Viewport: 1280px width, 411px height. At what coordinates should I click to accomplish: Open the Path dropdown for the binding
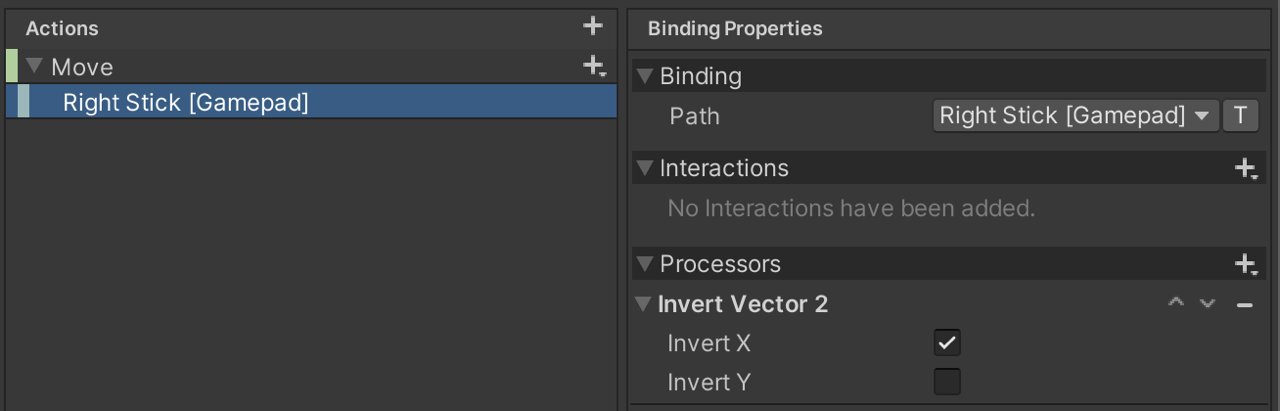1075,116
